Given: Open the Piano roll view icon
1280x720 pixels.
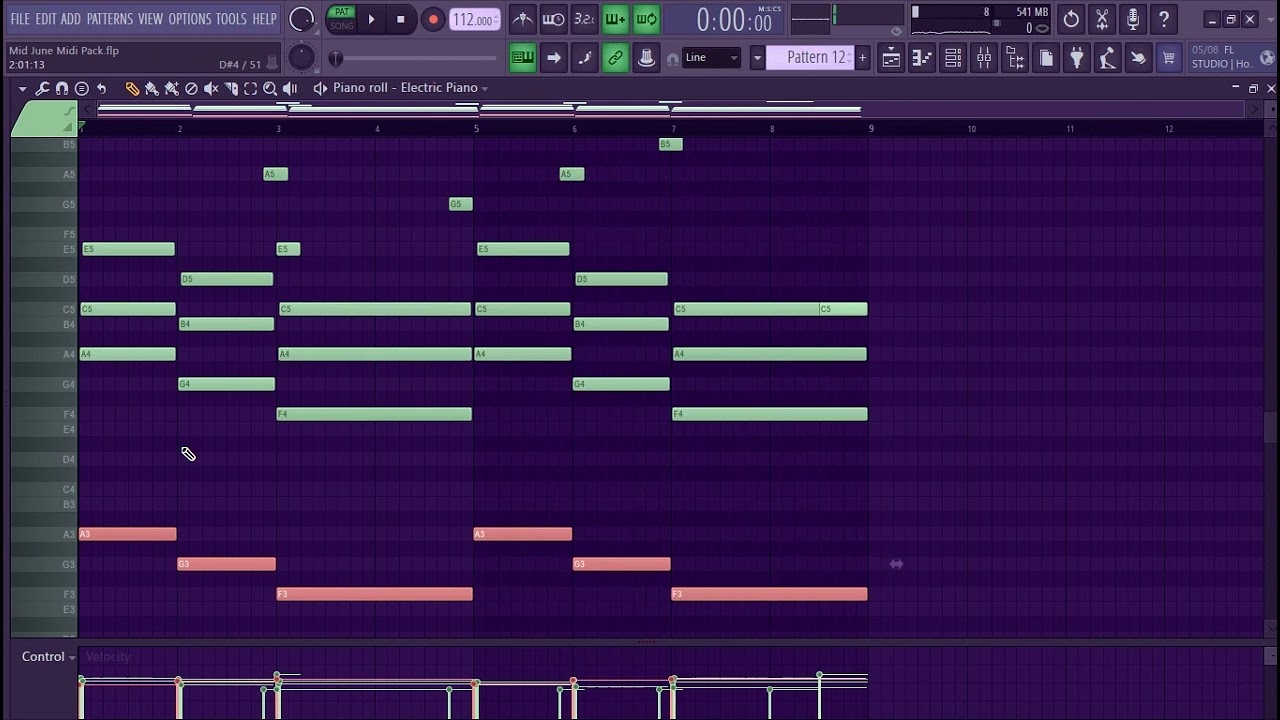Looking at the screenshot, I should (x=922, y=58).
